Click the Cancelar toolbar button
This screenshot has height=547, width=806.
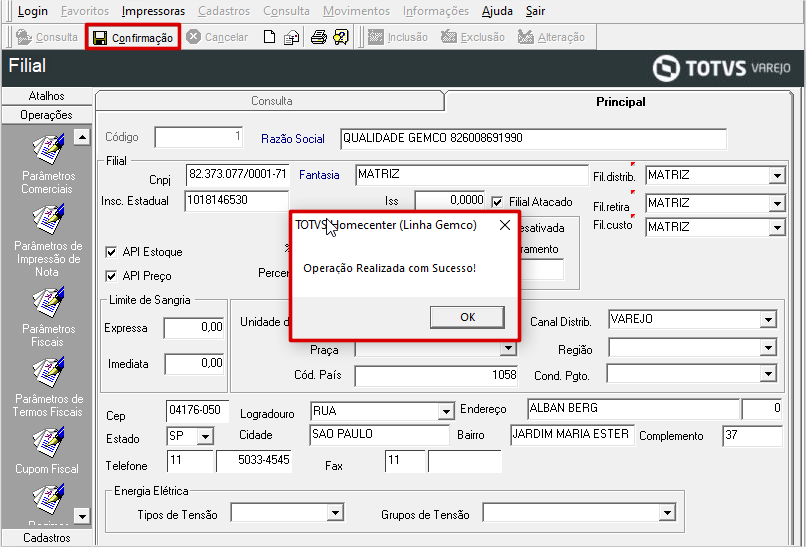217,37
